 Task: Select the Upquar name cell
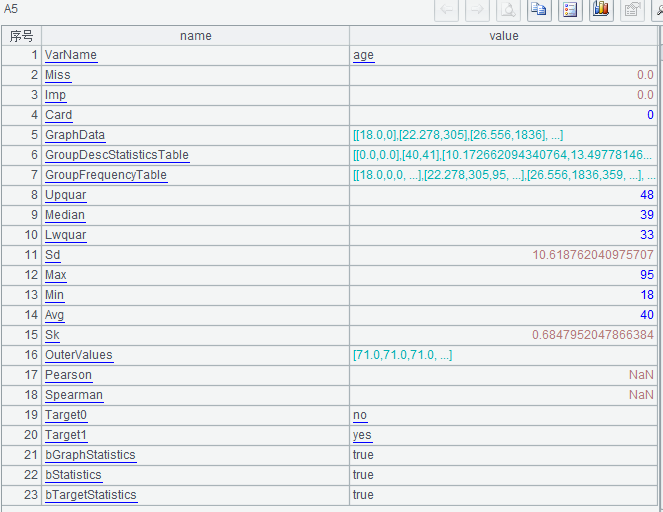coord(195,195)
